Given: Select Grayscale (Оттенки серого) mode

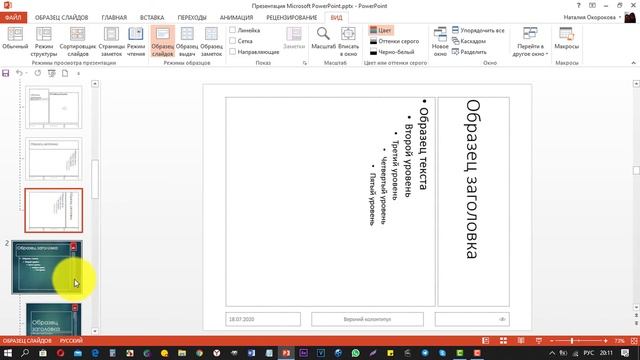Looking at the screenshot, I should coord(394,41).
